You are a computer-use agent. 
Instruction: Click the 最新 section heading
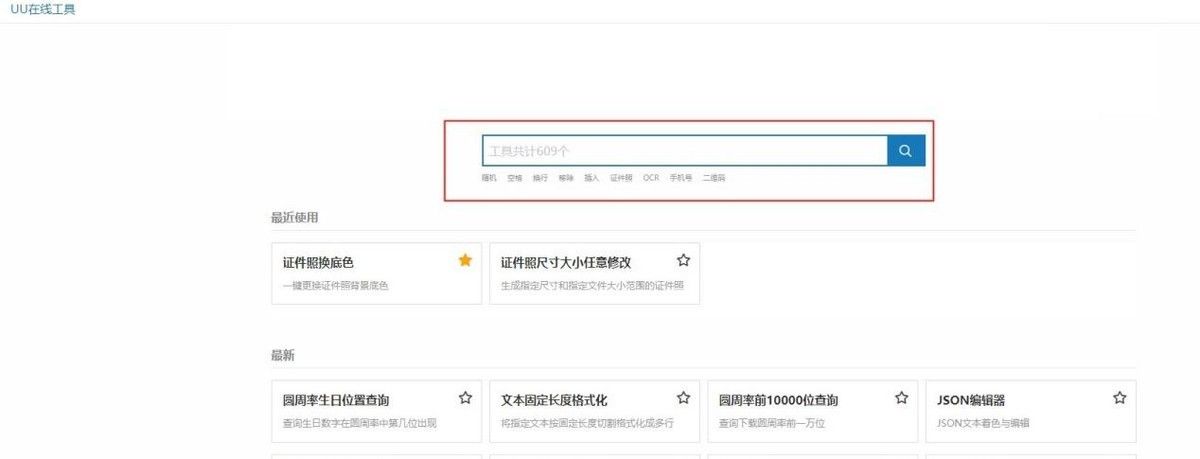pos(283,355)
